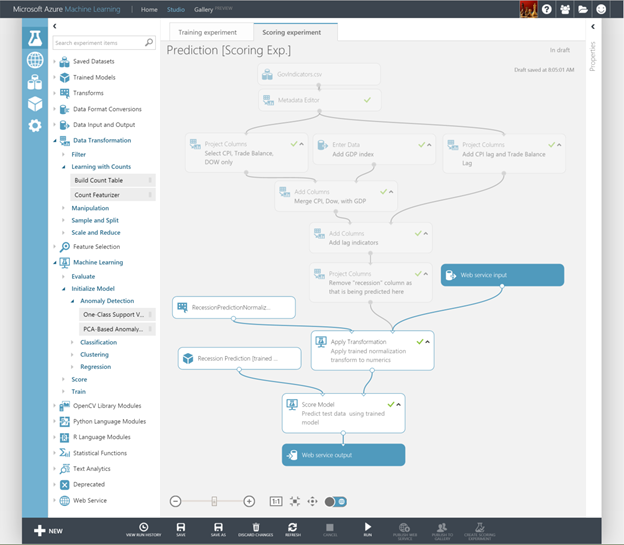Viewport: 624px width, 545px height.
Task: Open the Trained Models cube sidebar icon
Action: coord(35,104)
